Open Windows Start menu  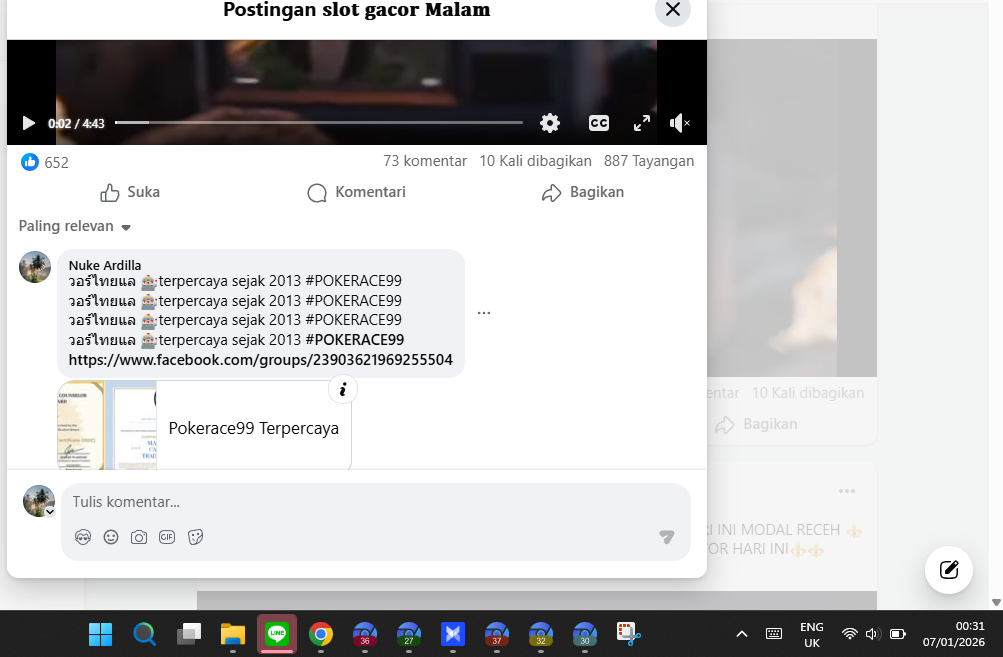click(100, 634)
